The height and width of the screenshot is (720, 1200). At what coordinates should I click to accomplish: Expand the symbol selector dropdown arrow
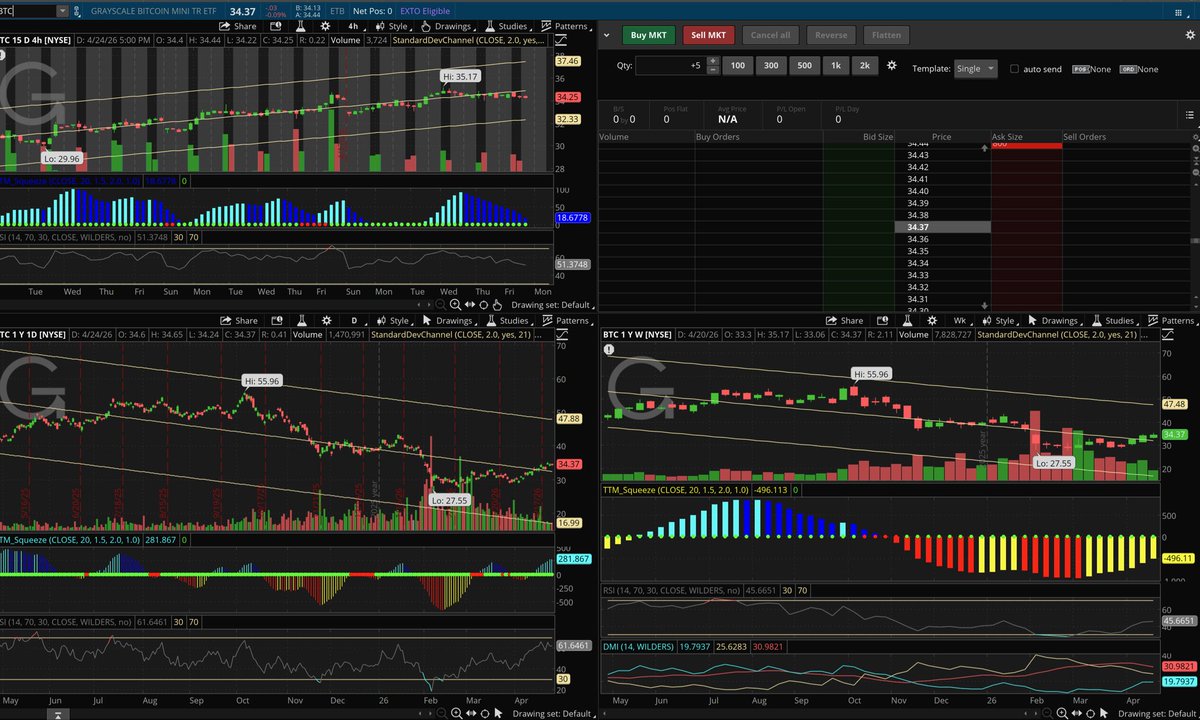click(x=63, y=11)
